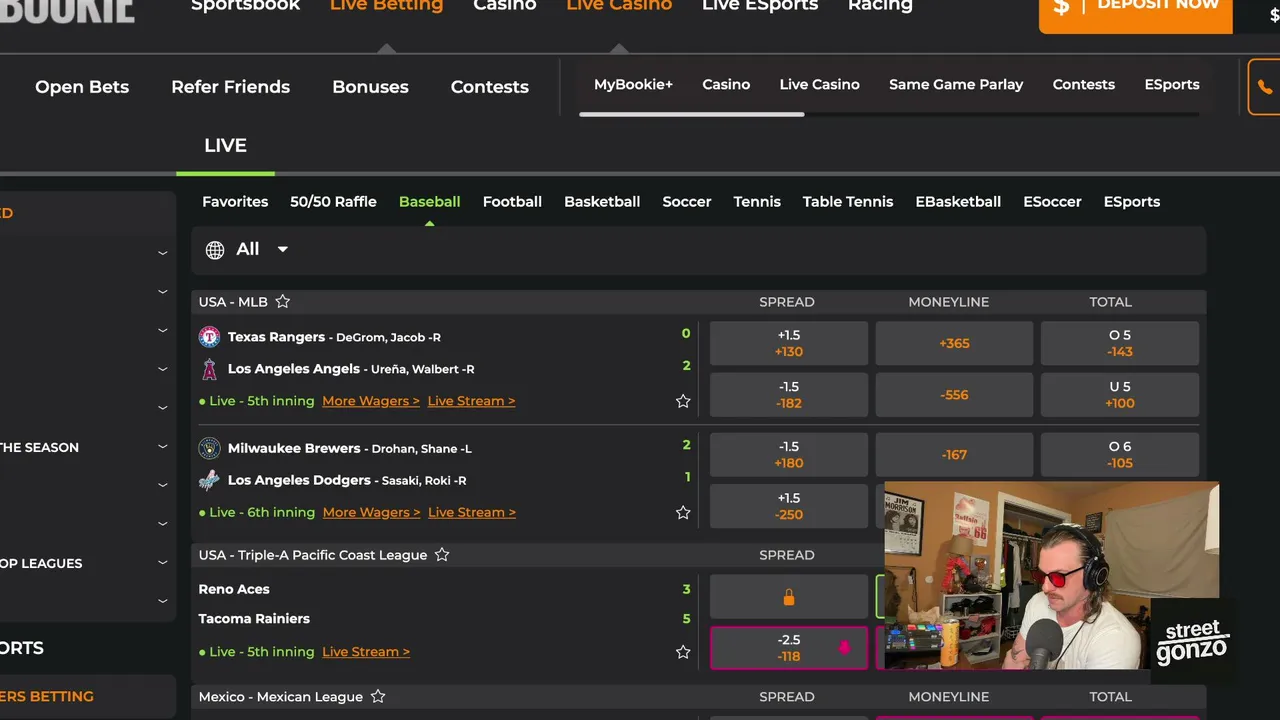
Task: Open Racing in the top navigation
Action: 880,6
